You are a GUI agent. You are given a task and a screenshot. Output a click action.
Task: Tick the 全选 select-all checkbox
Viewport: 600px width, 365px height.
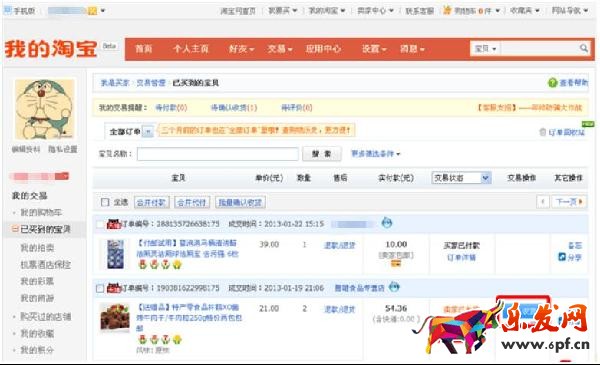tap(105, 202)
